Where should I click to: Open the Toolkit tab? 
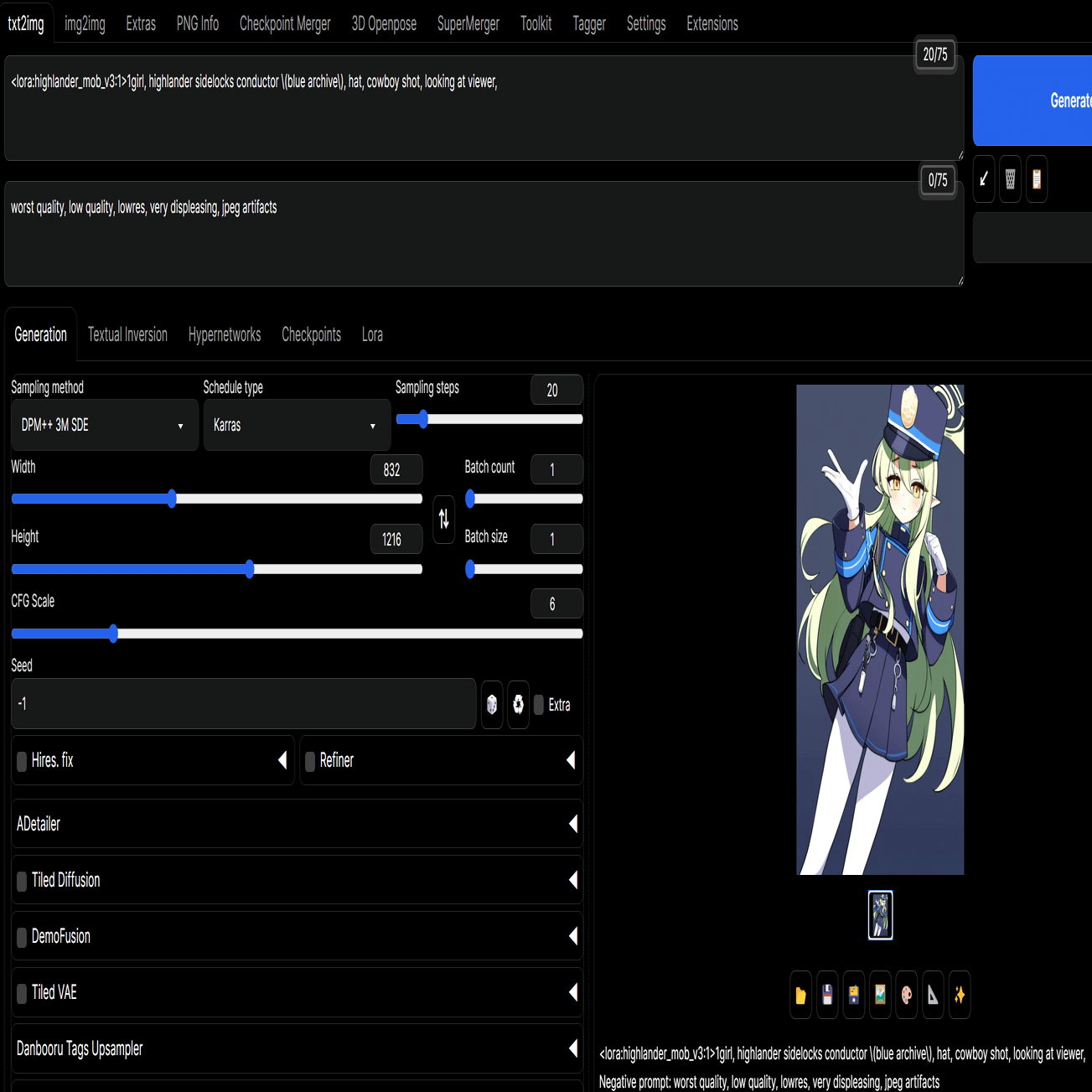(x=536, y=23)
